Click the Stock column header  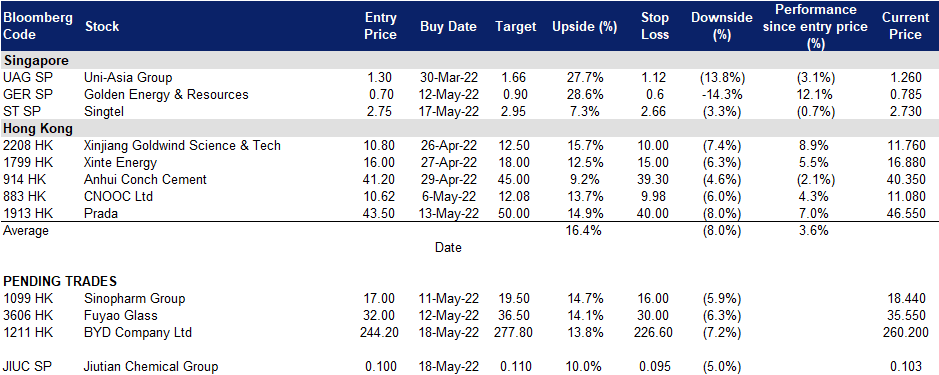[x=102, y=27]
